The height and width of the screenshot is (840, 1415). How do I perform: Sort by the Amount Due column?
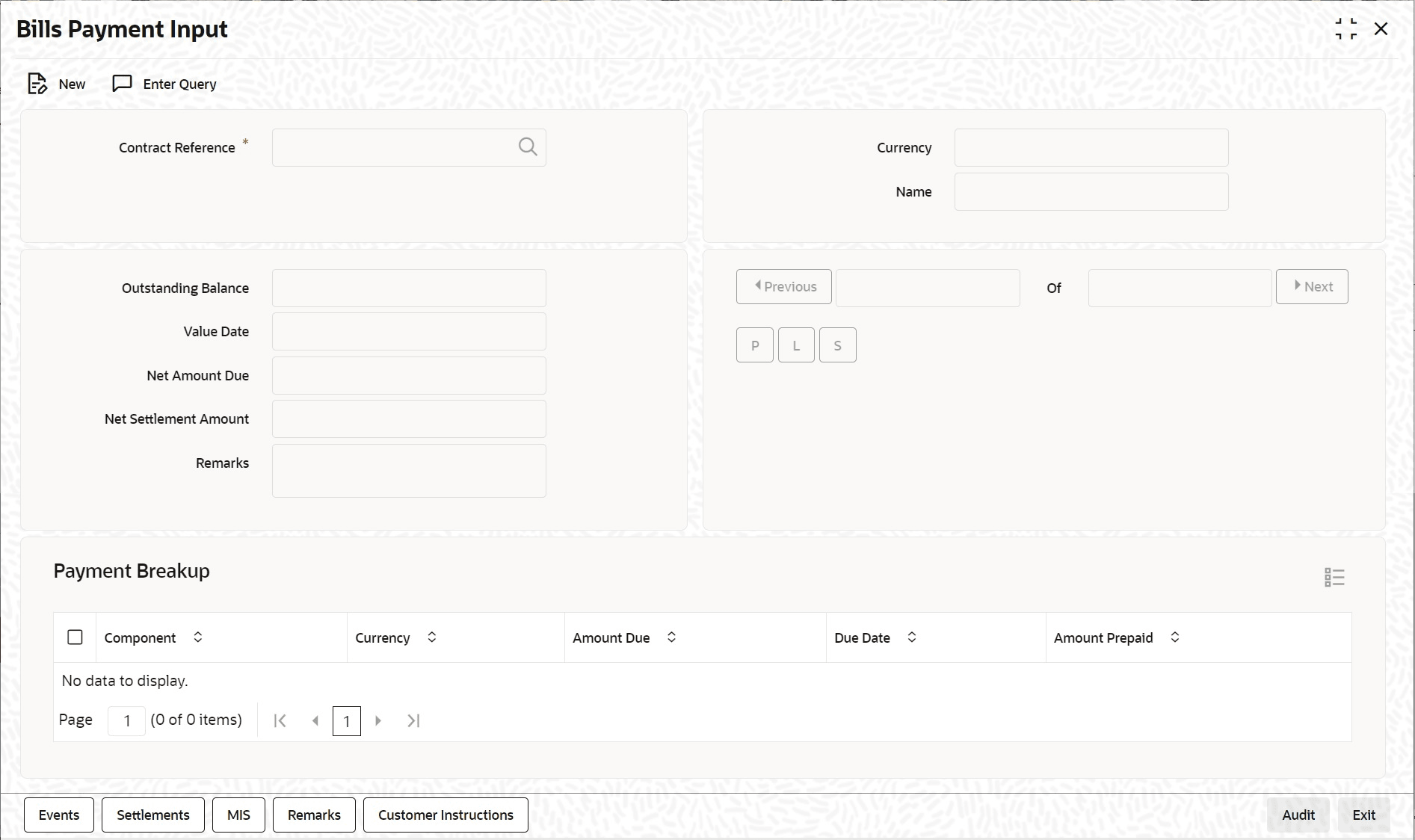(x=671, y=637)
